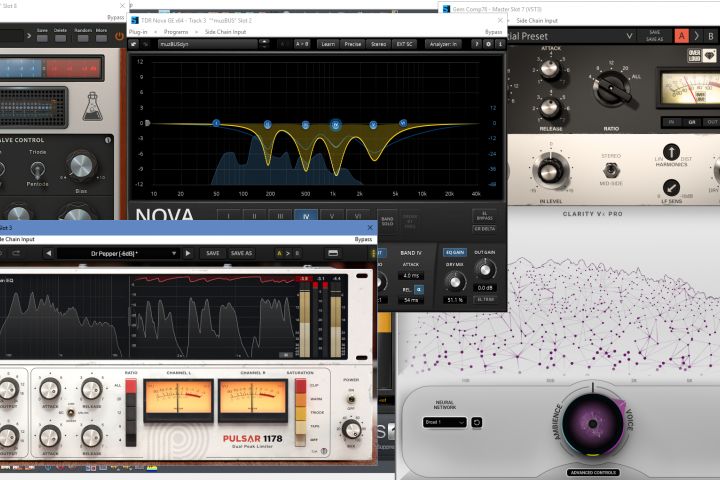Open Neural Network Broad 1 dropdown
Screen dimensions: 720x480
[x=444, y=422]
